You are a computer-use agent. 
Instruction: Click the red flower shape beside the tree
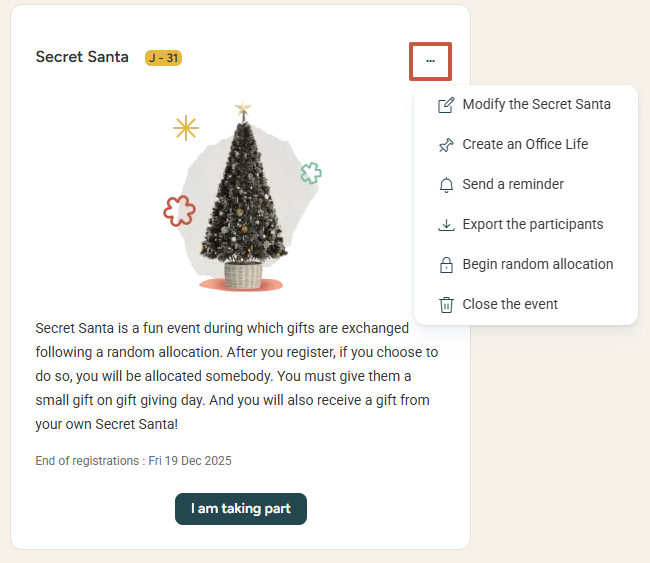[179, 211]
